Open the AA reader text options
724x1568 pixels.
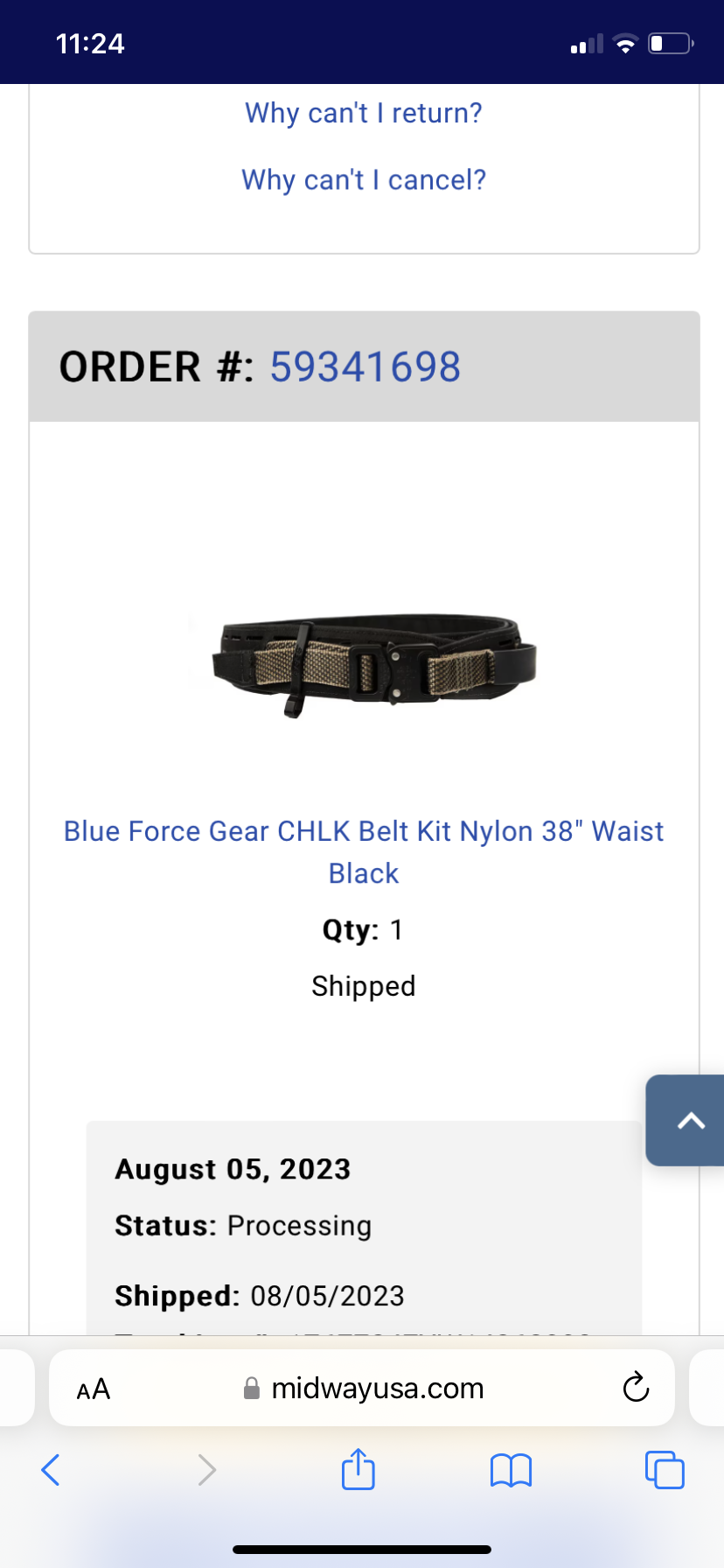coord(94,1389)
